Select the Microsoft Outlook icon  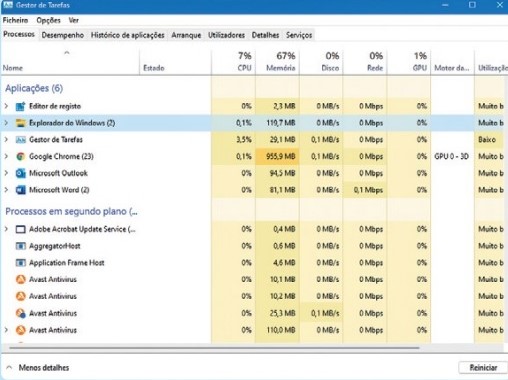coord(21,173)
